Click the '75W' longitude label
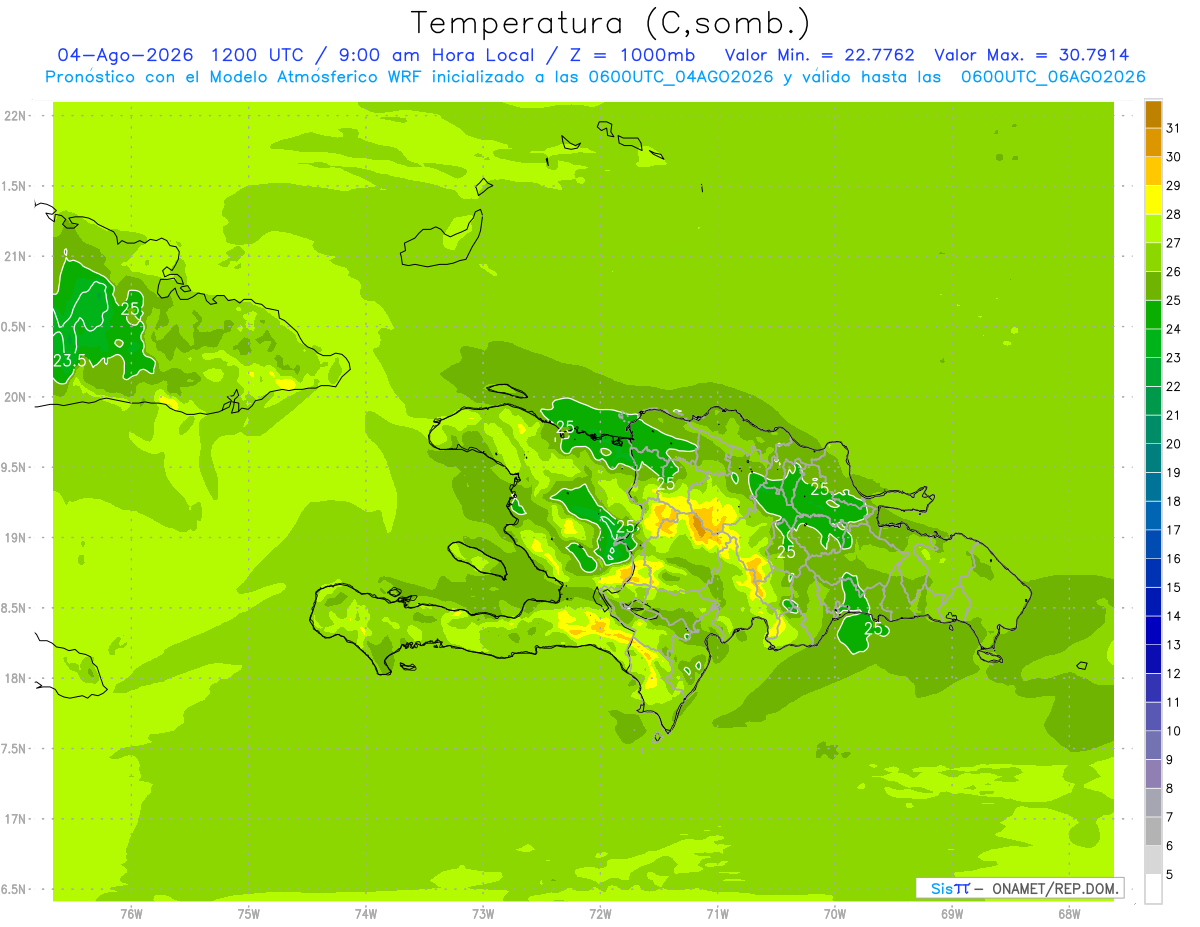The image size is (1200, 927). (x=248, y=913)
